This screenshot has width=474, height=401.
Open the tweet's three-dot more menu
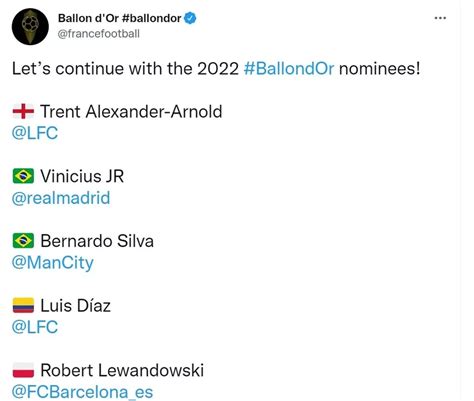point(440,18)
